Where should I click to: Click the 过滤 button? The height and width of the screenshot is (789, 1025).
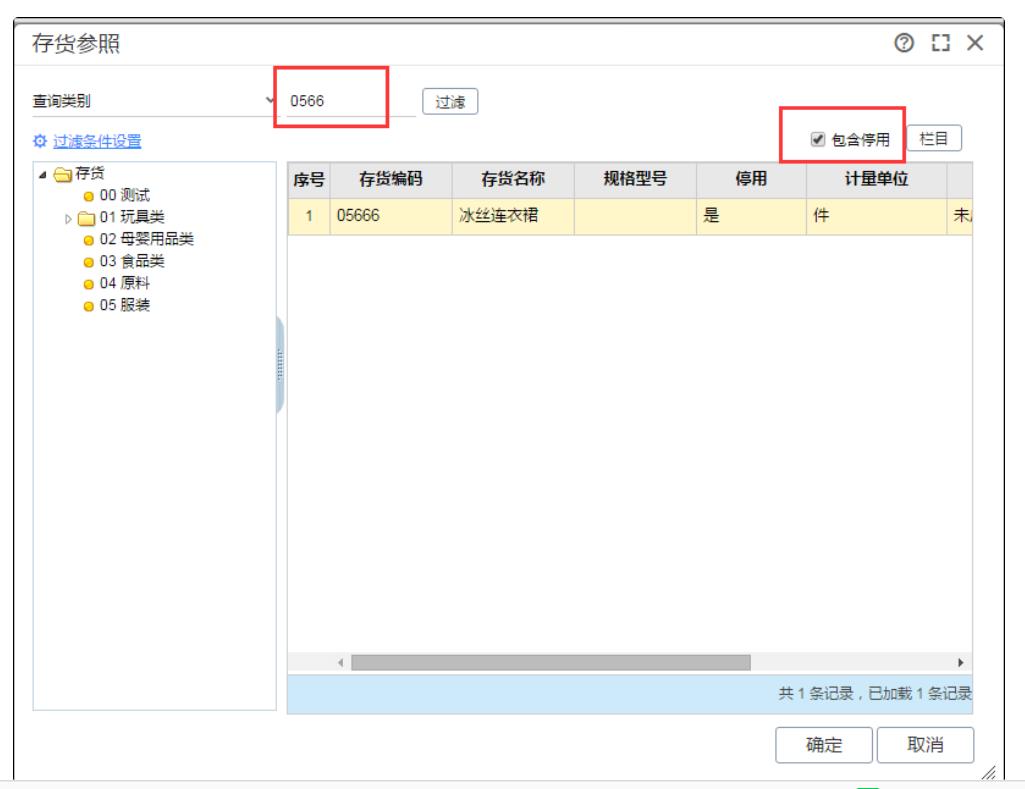450,102
